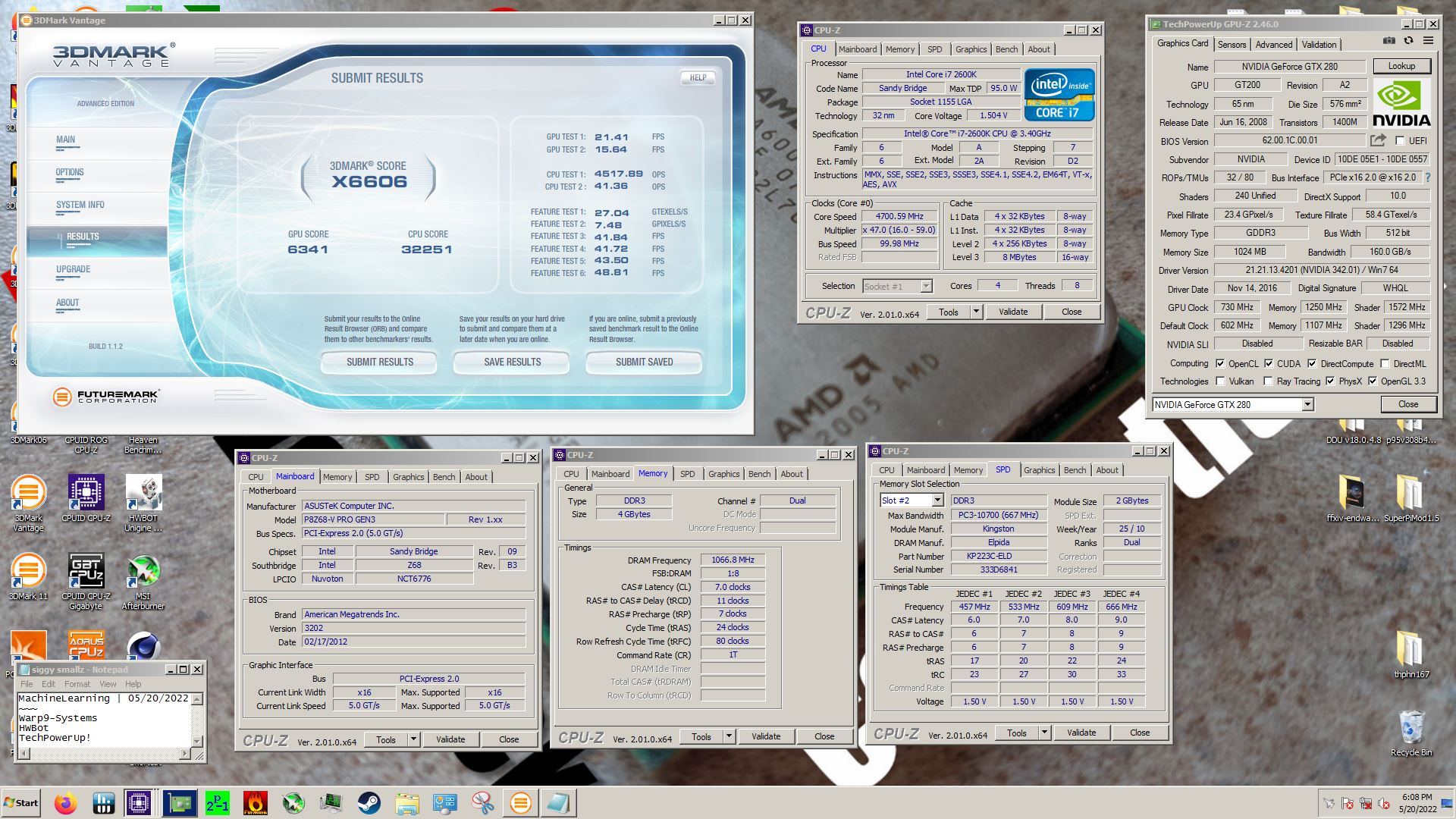Expand Tools dropdown arrow in Memory CPU-Z window
The height and width of the screenshot is (819, 1456).
click(x=729, y=736)
